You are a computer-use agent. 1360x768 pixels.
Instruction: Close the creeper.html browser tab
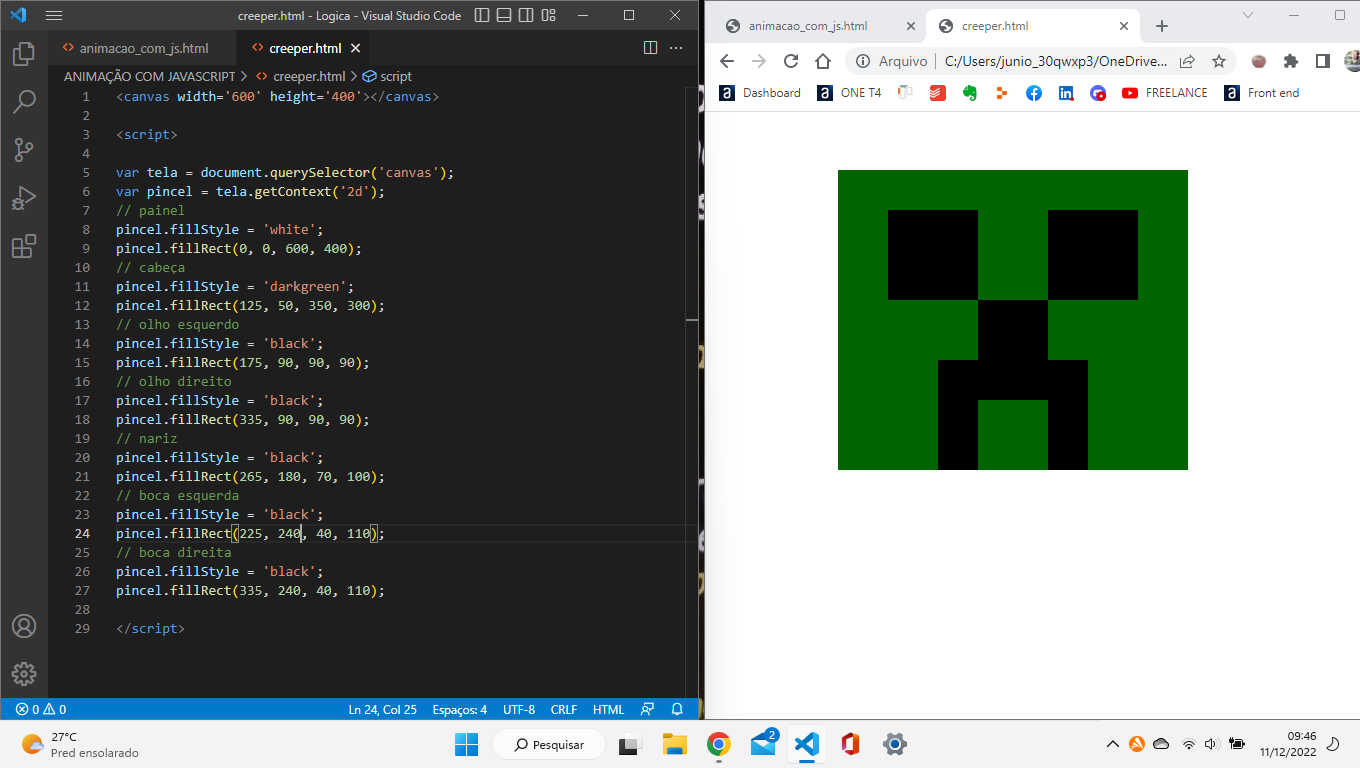(1125, 27)
